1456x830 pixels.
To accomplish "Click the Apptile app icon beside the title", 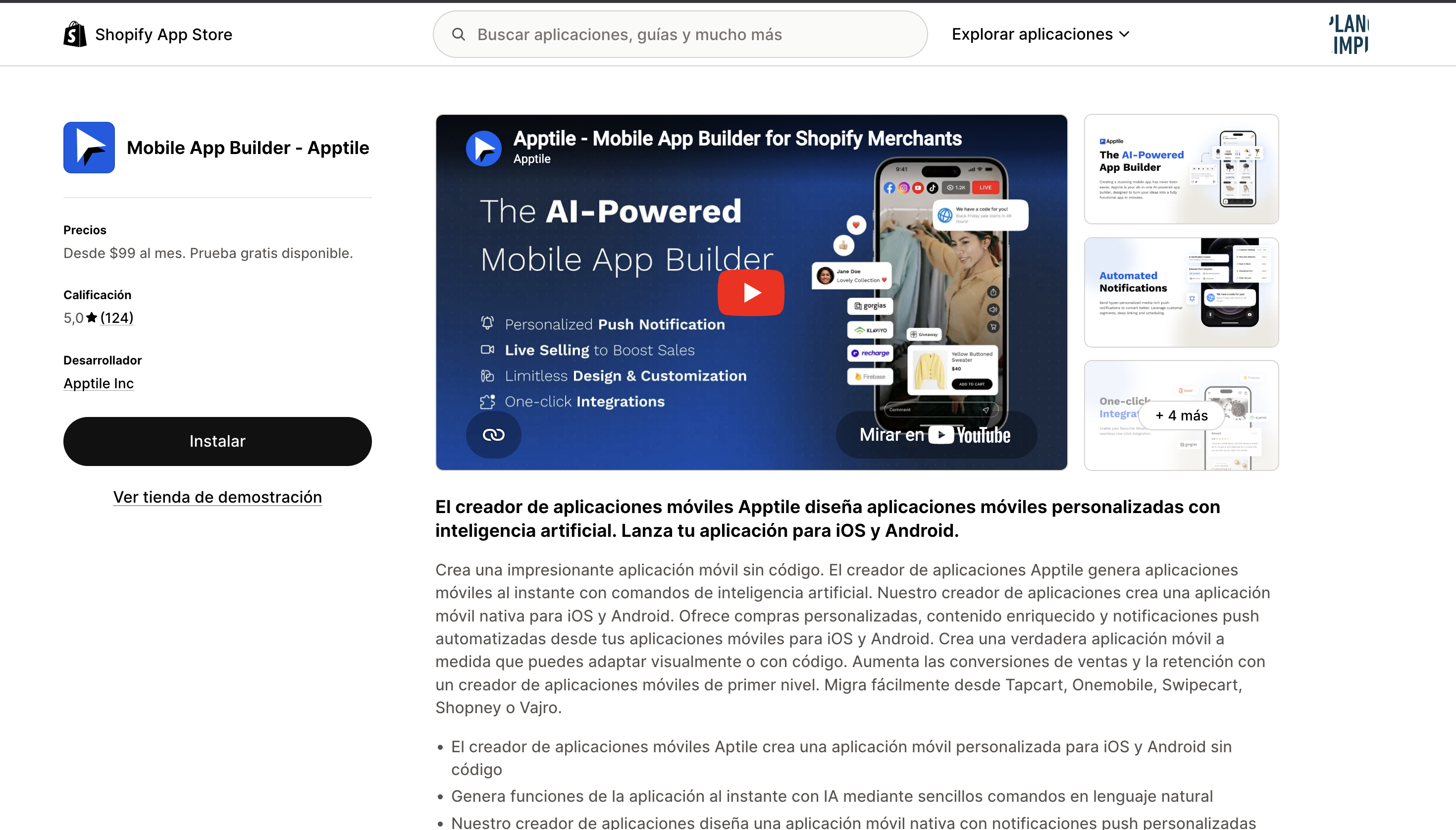I will (x=89, y=148).
